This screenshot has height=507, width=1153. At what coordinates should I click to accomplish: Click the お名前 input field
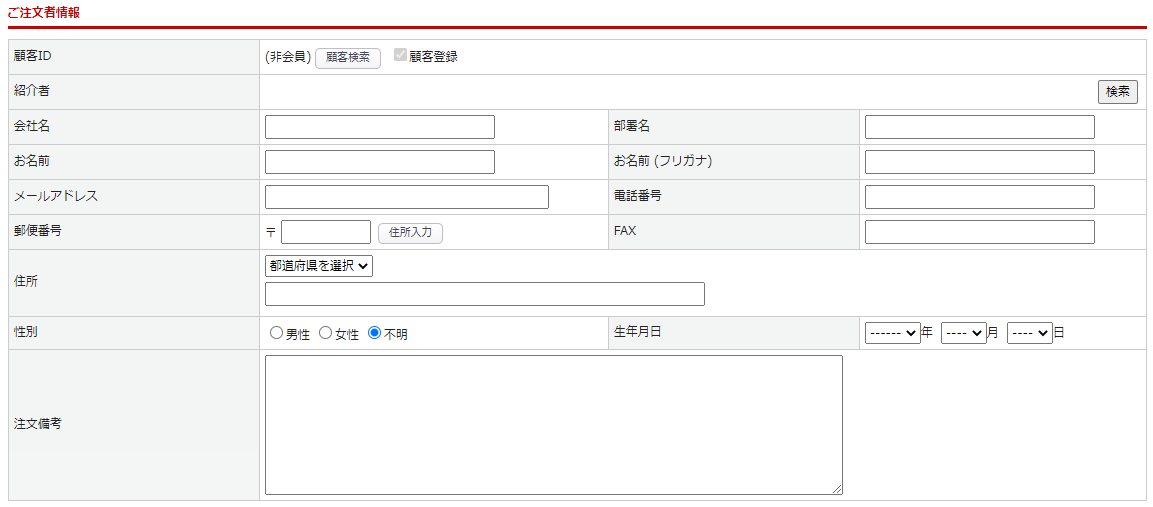click(380, 162)
